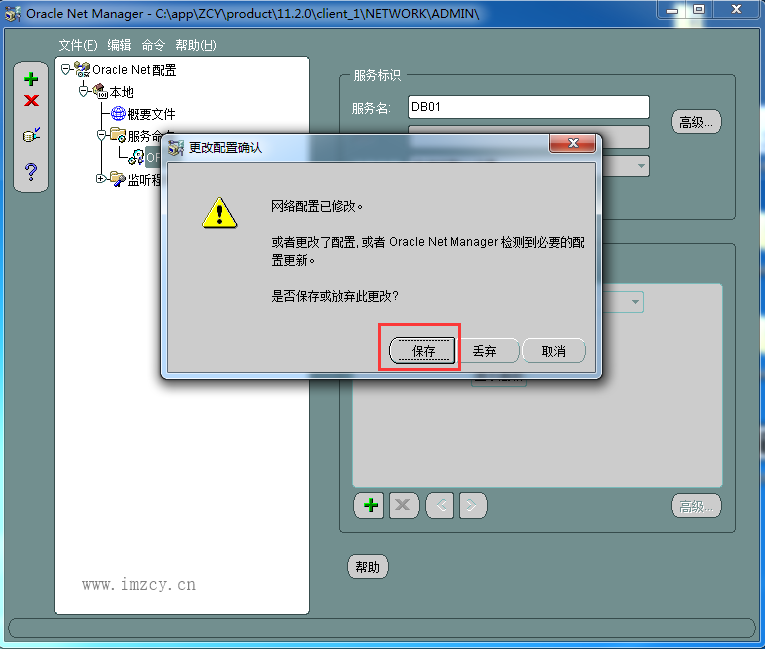Click the 服务名 input field containing DB01
765x649 pixels.
[529, 107]
